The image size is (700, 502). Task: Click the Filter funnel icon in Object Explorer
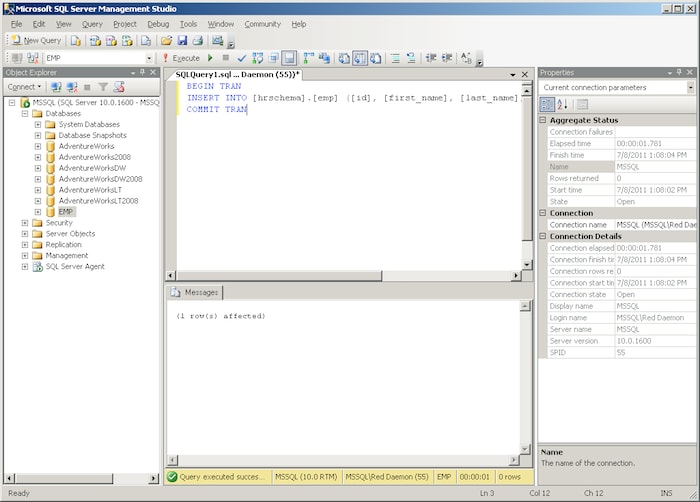click(x=102, y=87)
